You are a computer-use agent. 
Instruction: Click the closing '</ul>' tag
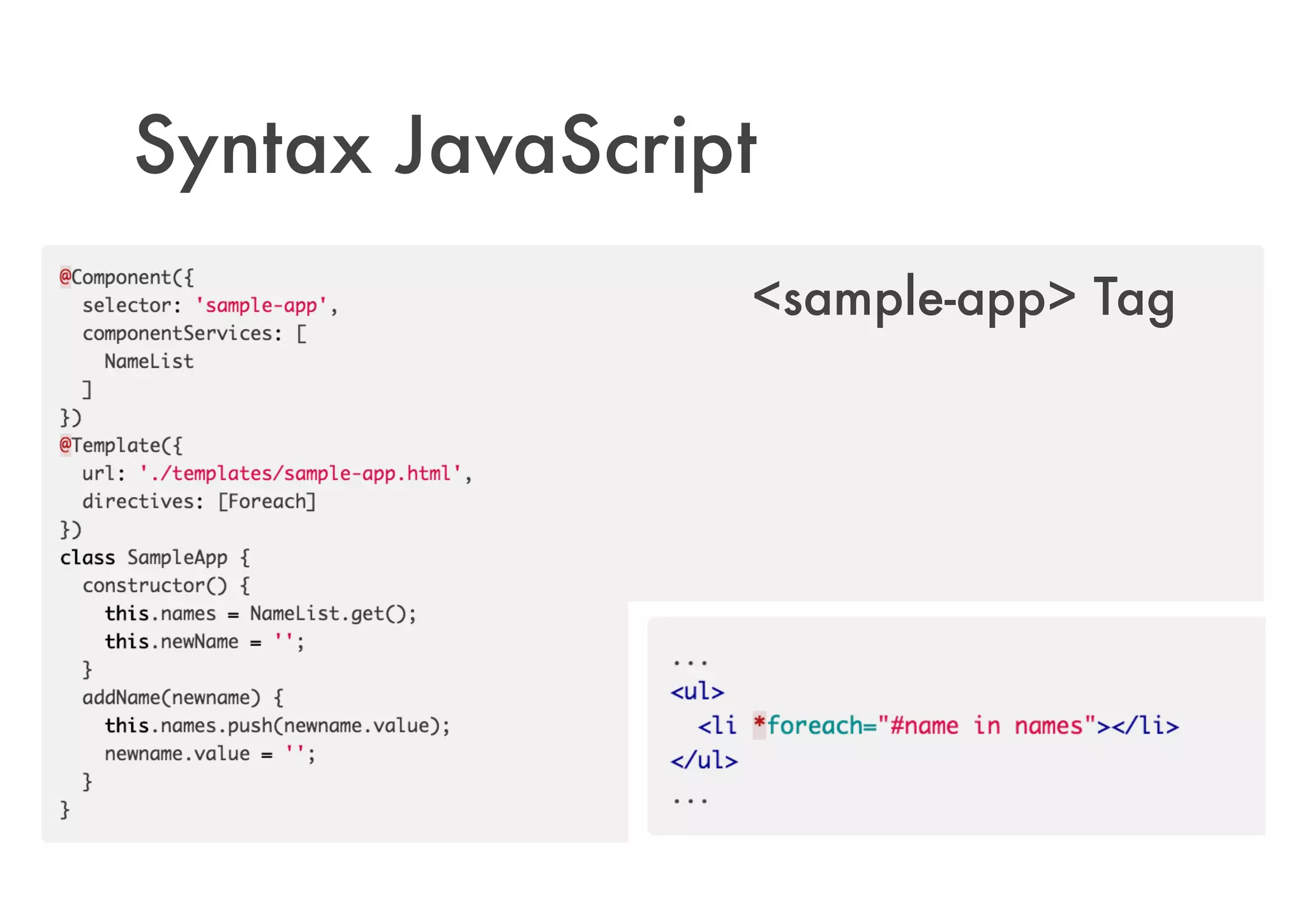[x=704, y=760]
